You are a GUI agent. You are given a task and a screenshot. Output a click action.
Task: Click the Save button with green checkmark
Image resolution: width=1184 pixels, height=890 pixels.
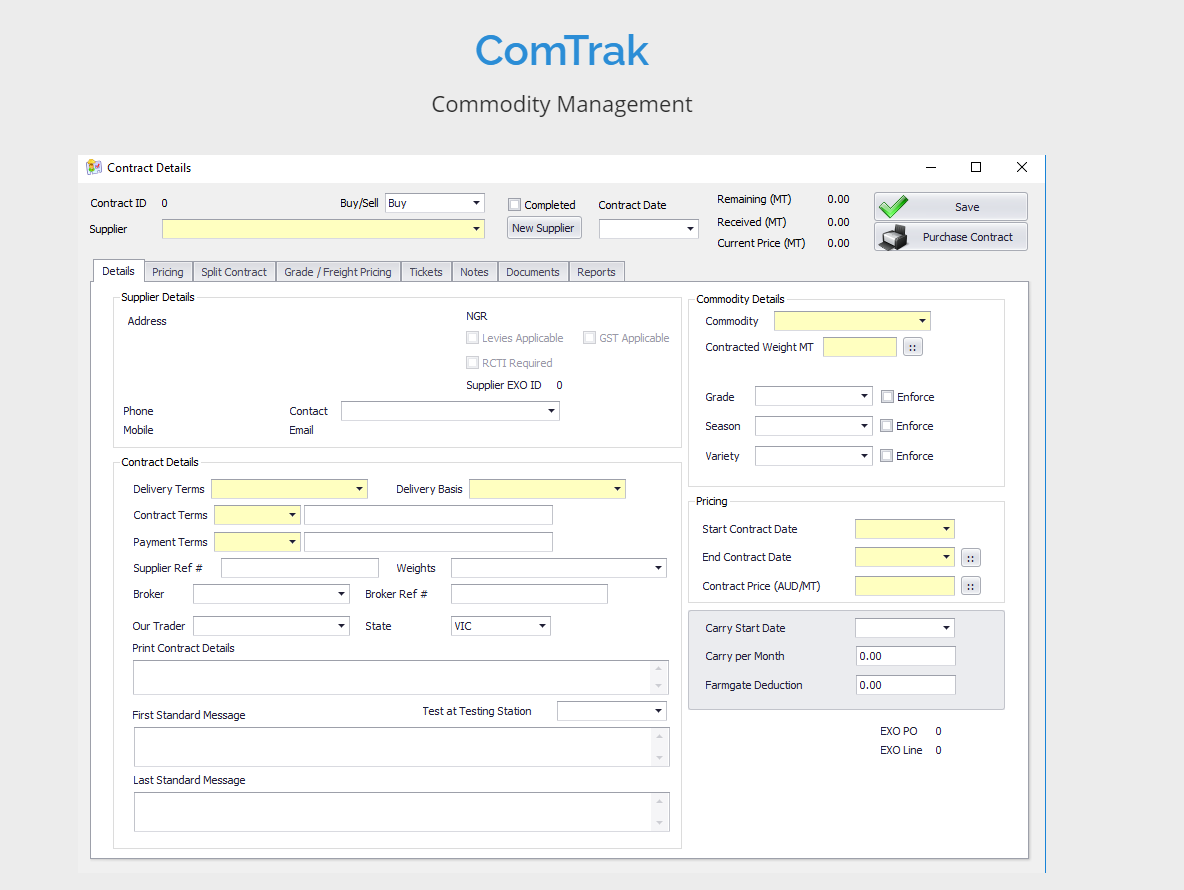coord(950,207)
